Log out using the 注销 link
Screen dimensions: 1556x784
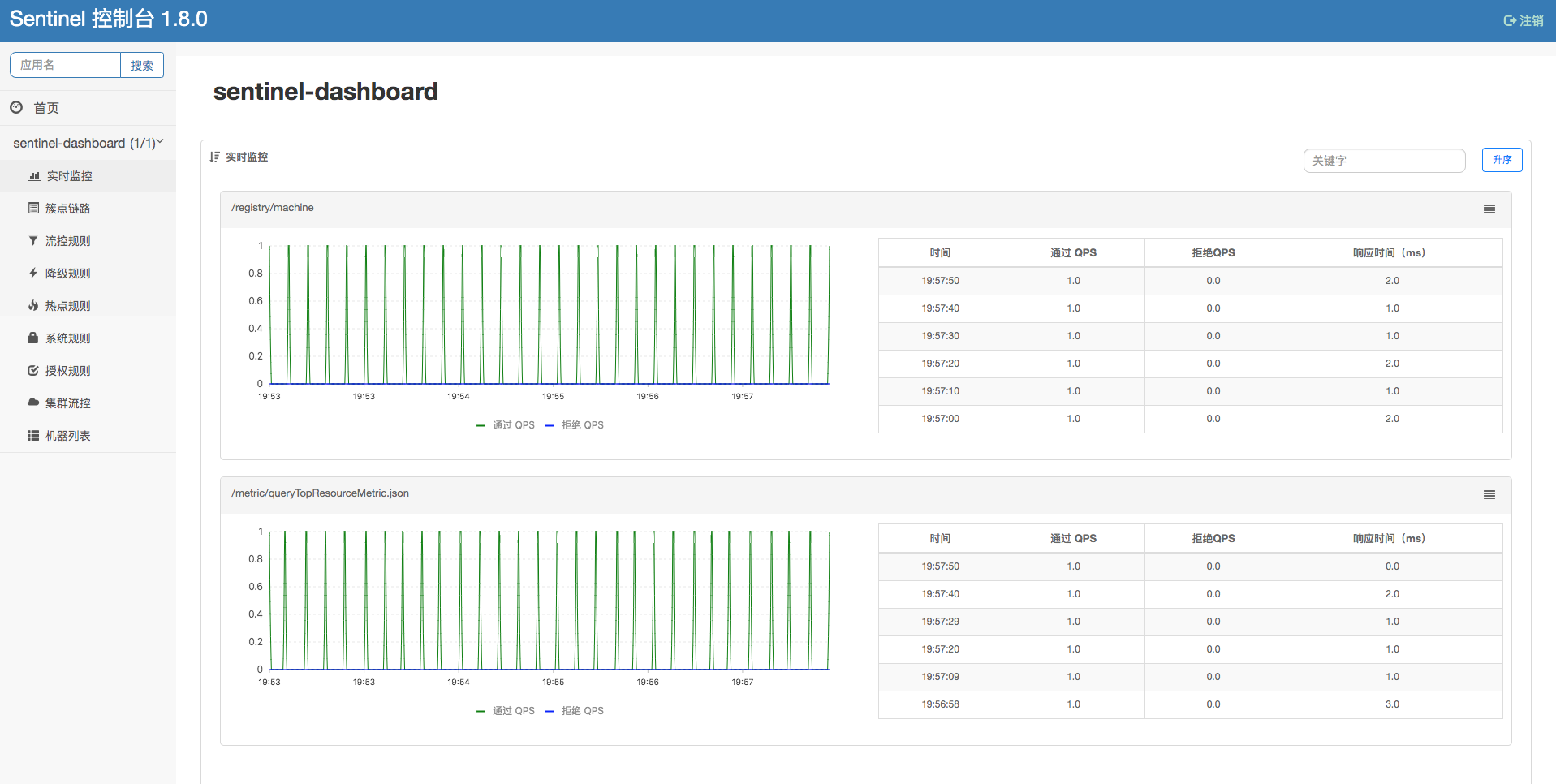(1524, 20)
